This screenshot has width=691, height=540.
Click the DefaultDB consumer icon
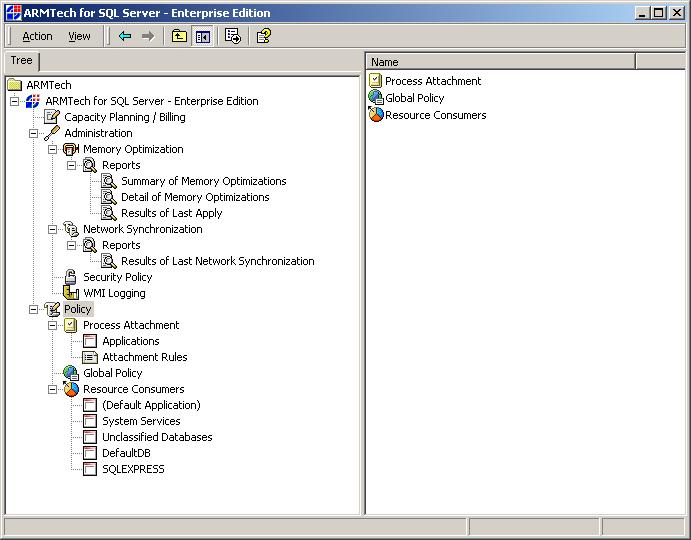(90, 453)
